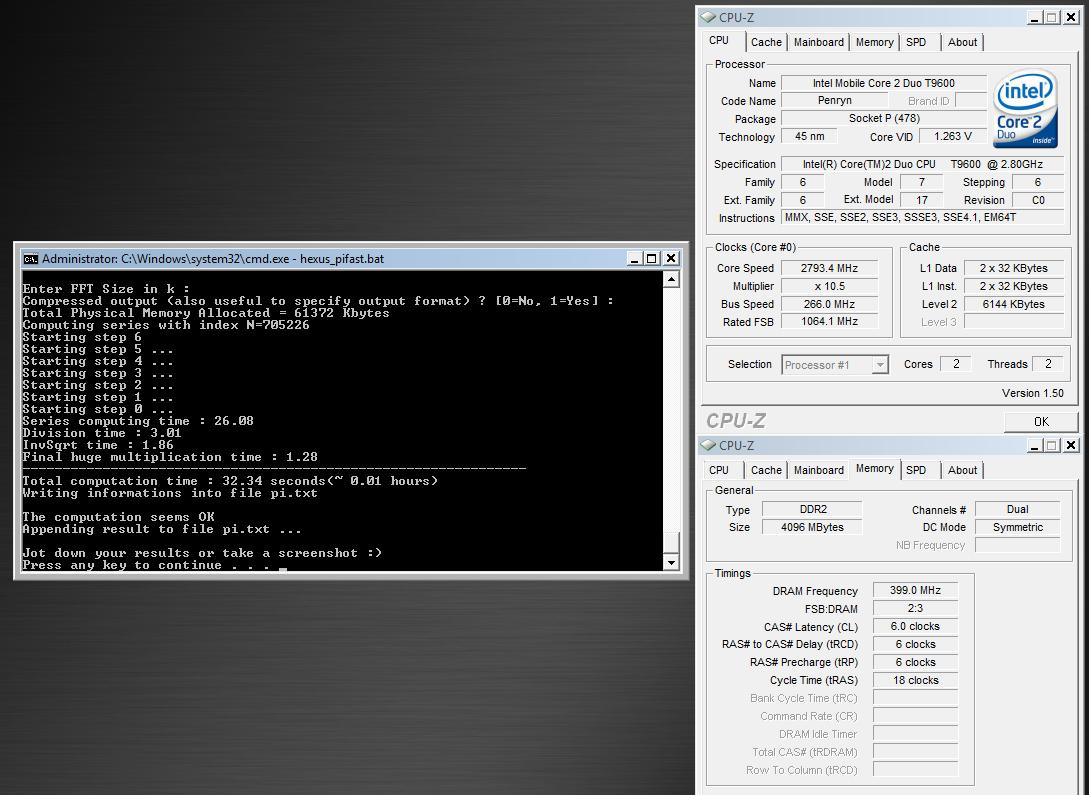Select Memory tab in lower CPU-Z window
Image resolution: width=1089 pixels, height=795 pixels.
point(874,469)
